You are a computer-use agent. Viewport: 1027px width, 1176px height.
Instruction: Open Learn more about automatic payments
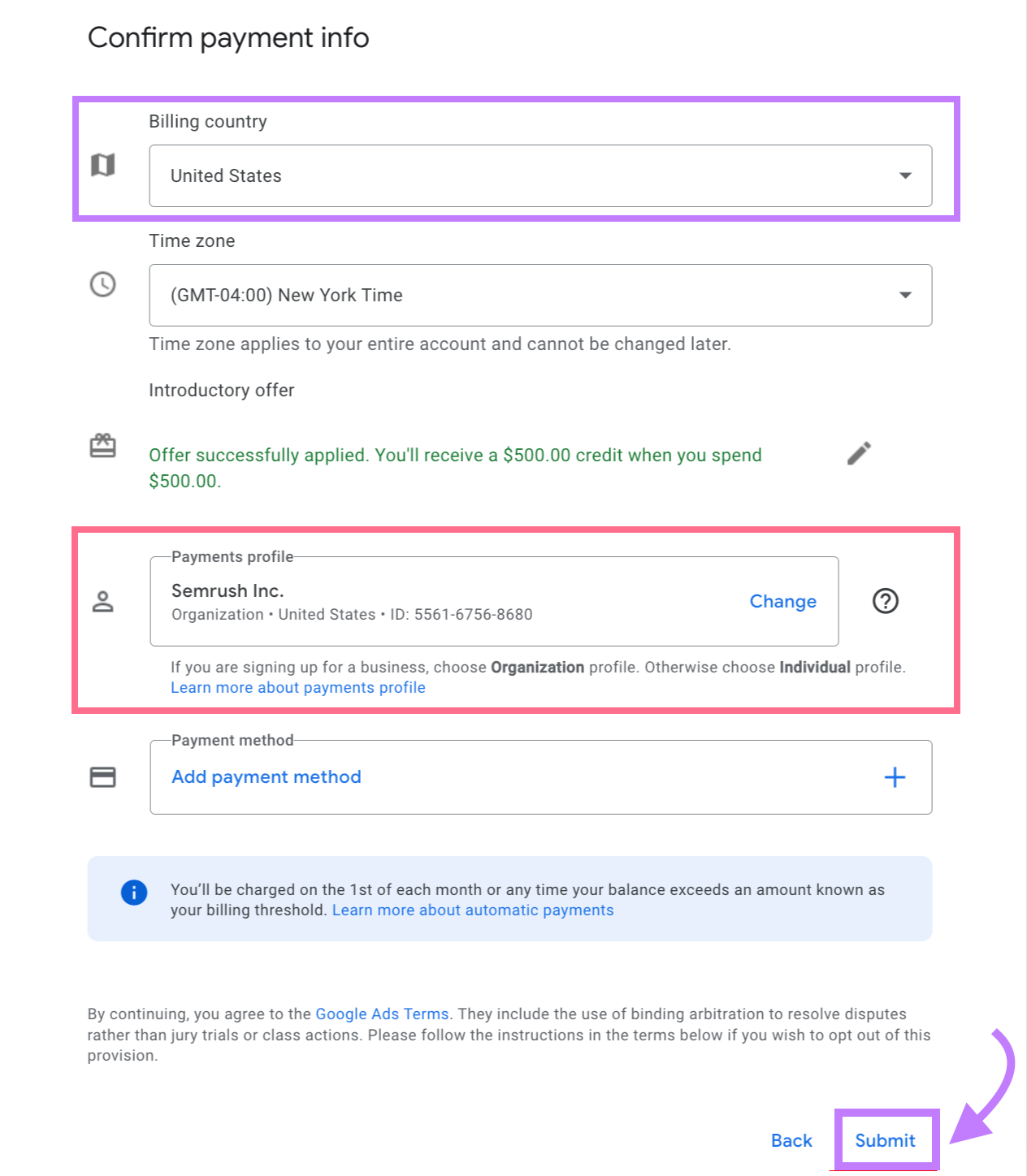(473, 910)
